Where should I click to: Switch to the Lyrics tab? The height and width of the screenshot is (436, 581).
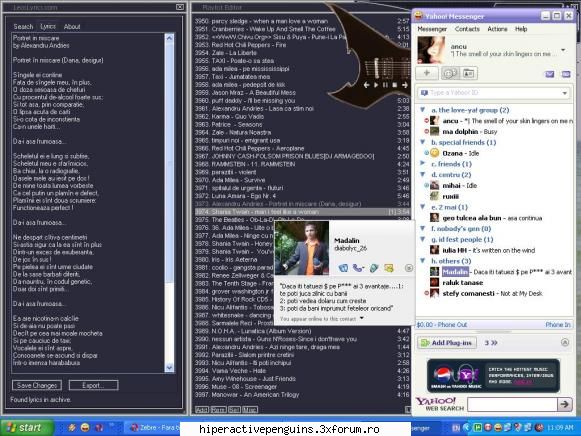[x=48, y=26]
